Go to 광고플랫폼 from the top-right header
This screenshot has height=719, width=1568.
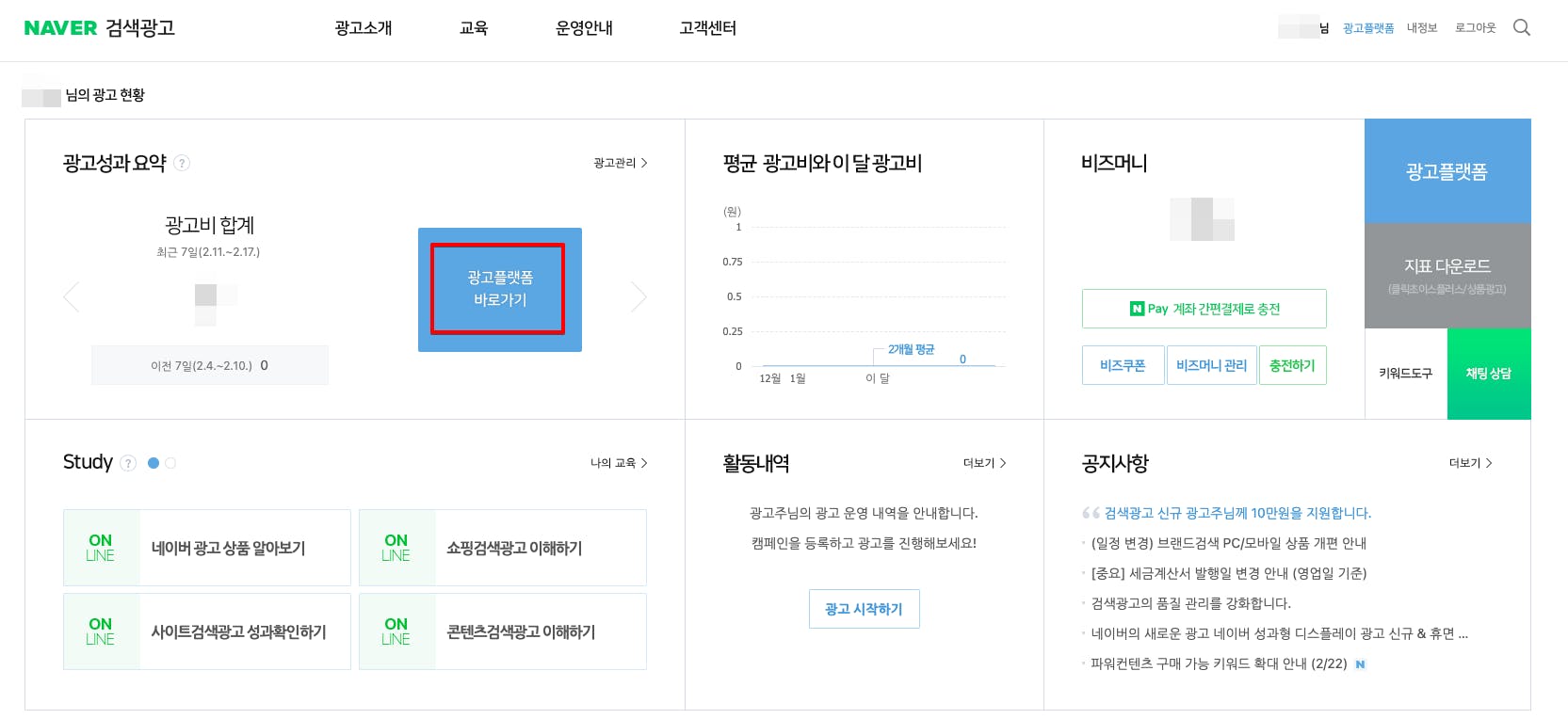[1368, 28]
